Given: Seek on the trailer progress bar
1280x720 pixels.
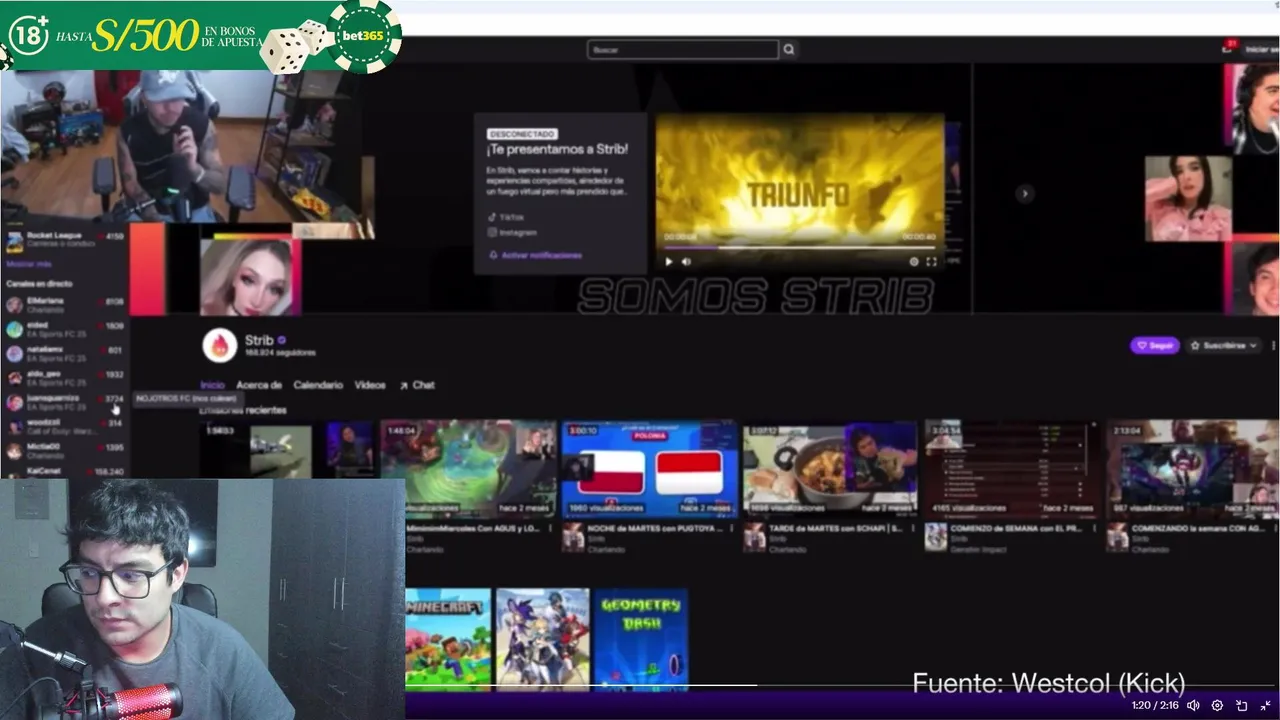Looking at the screenshot, I should point(800,247).
